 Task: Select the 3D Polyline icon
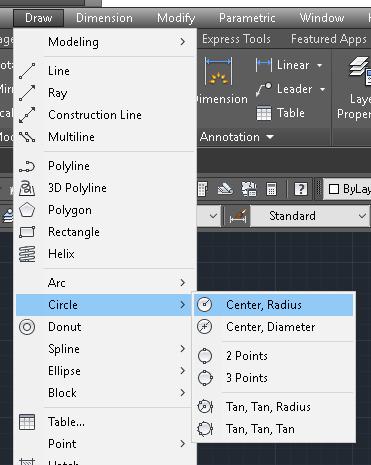(x=27, y=188)
